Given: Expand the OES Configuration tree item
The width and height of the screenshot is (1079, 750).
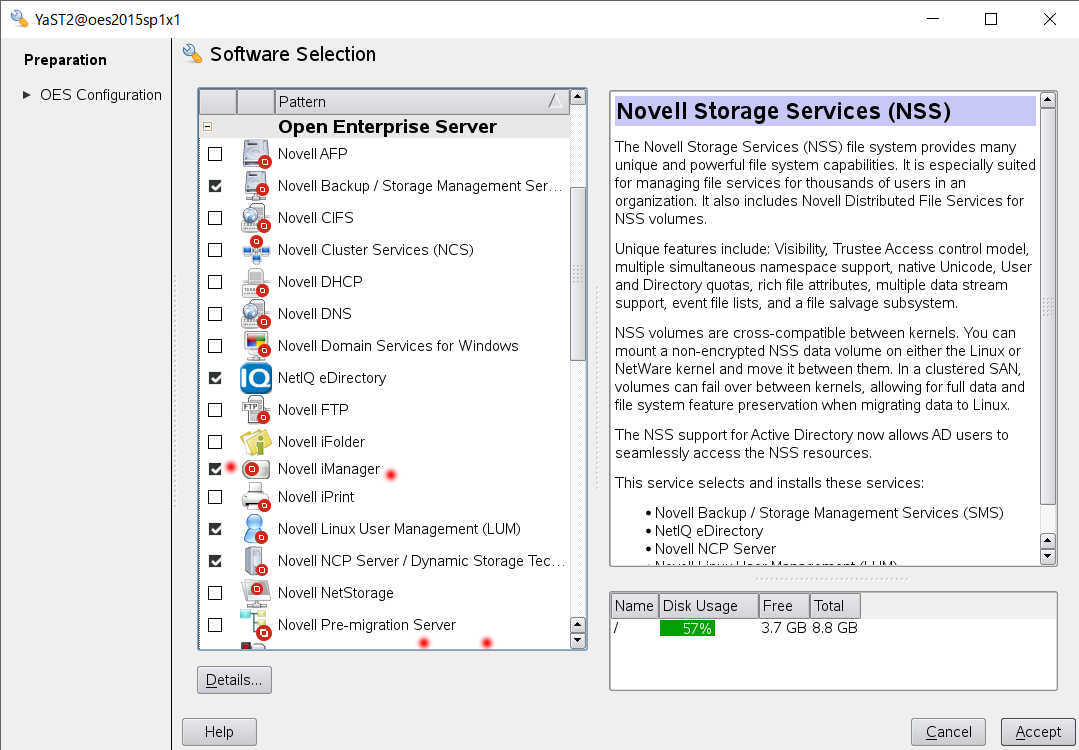Looking at the screenshot, I should pos(27,95).
